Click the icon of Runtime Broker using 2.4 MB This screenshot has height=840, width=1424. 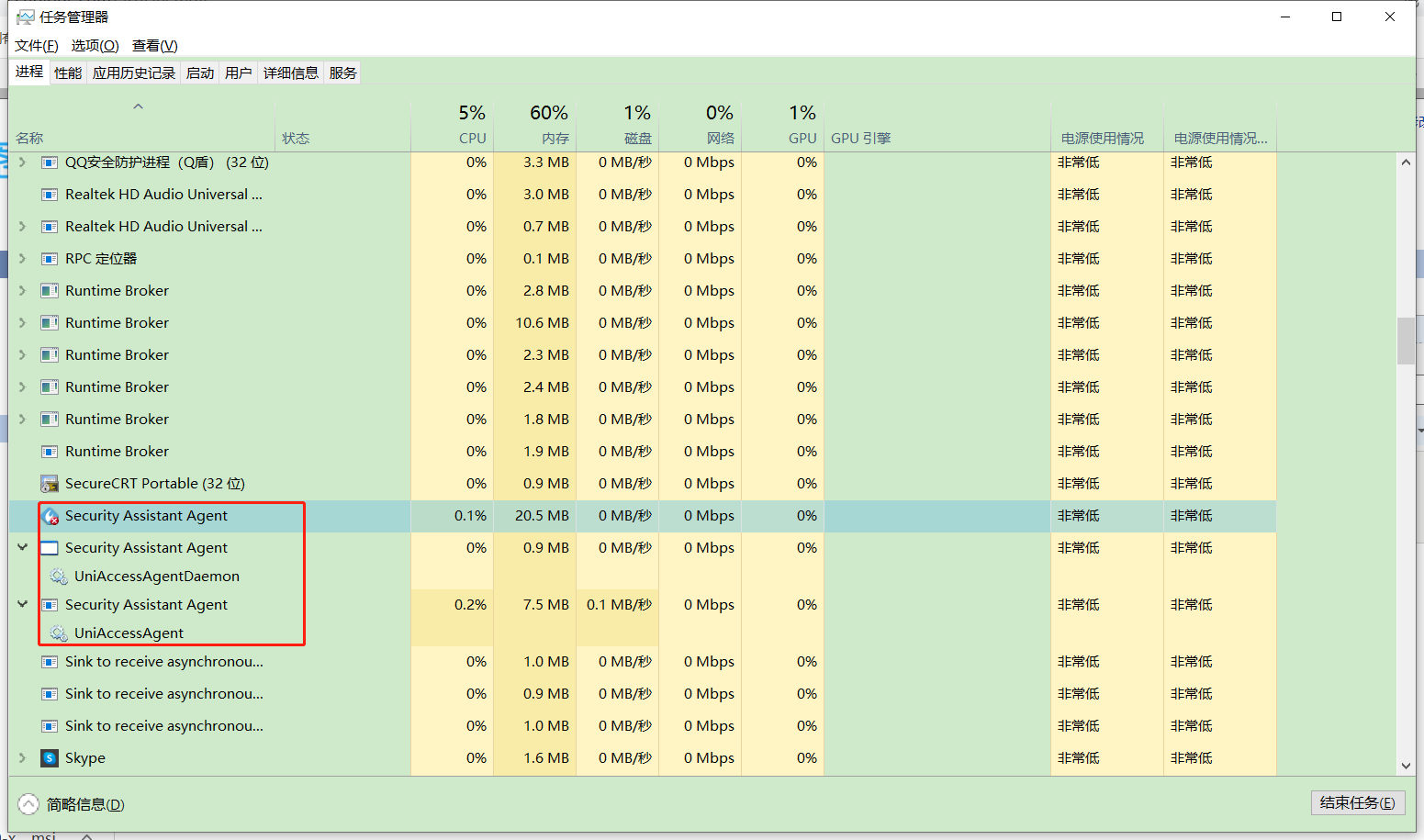pos(50,387)
